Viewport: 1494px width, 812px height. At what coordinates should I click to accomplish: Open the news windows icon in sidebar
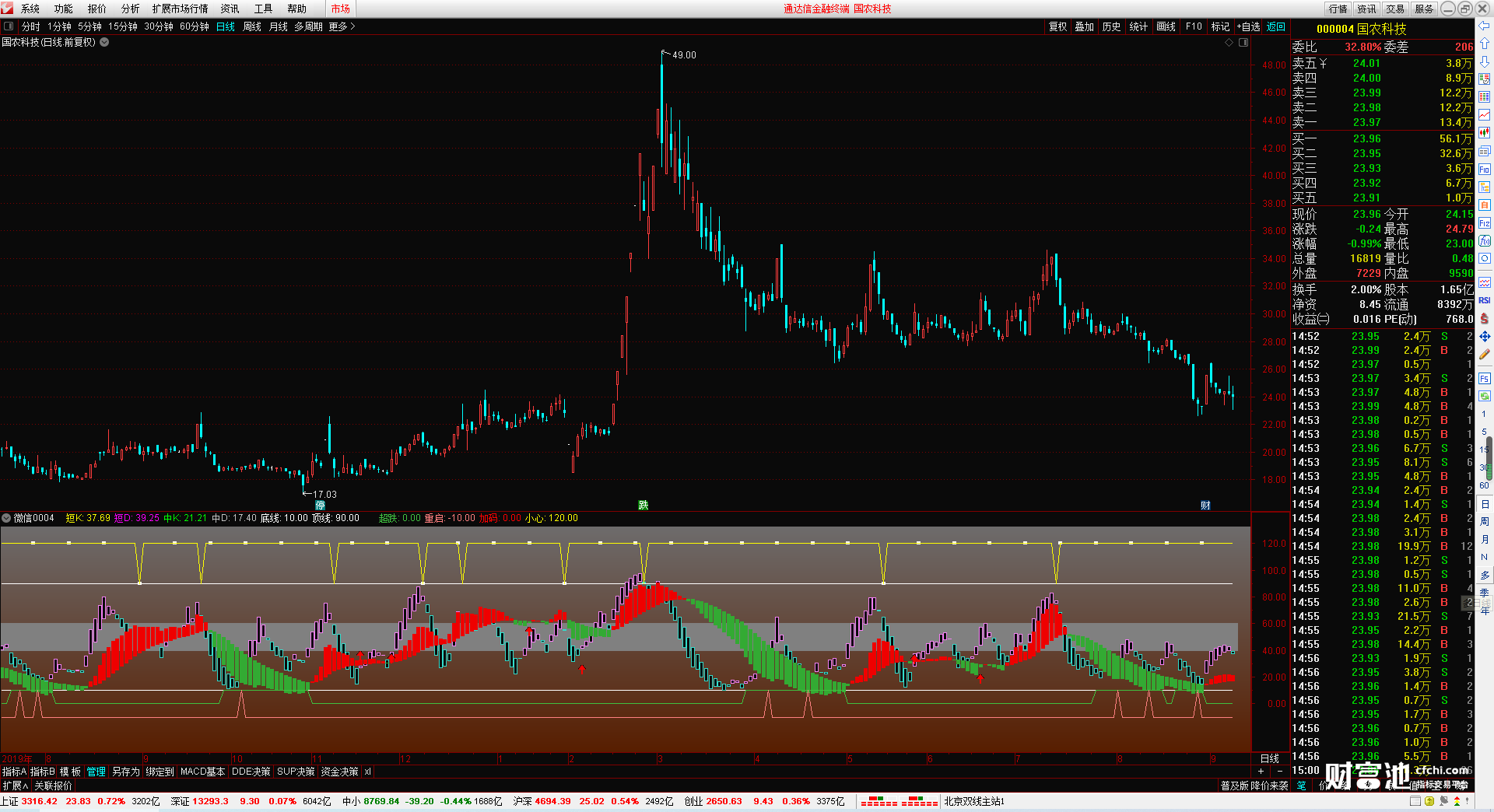coord(1485,151)
